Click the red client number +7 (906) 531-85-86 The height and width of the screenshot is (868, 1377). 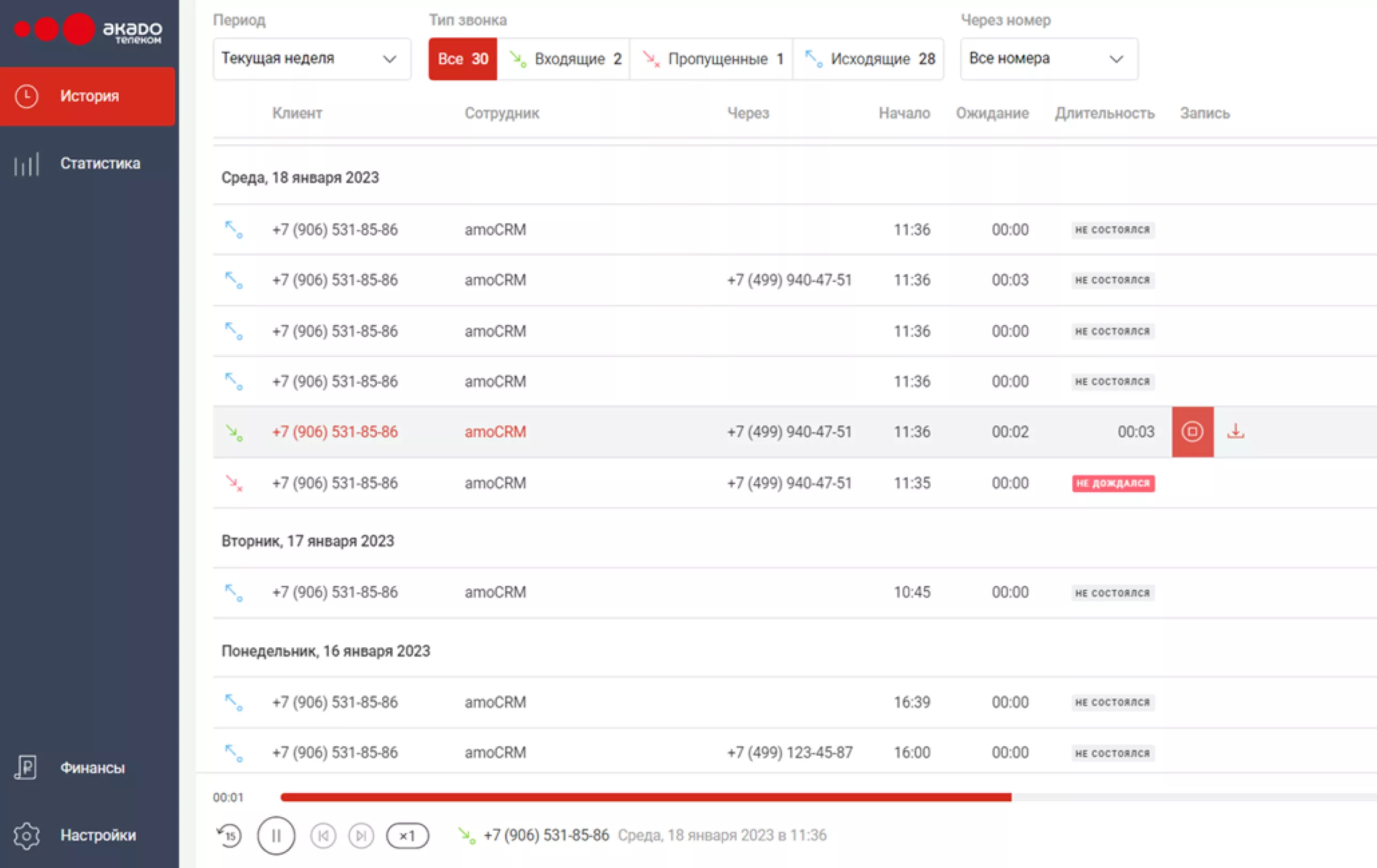pos(335,432)
